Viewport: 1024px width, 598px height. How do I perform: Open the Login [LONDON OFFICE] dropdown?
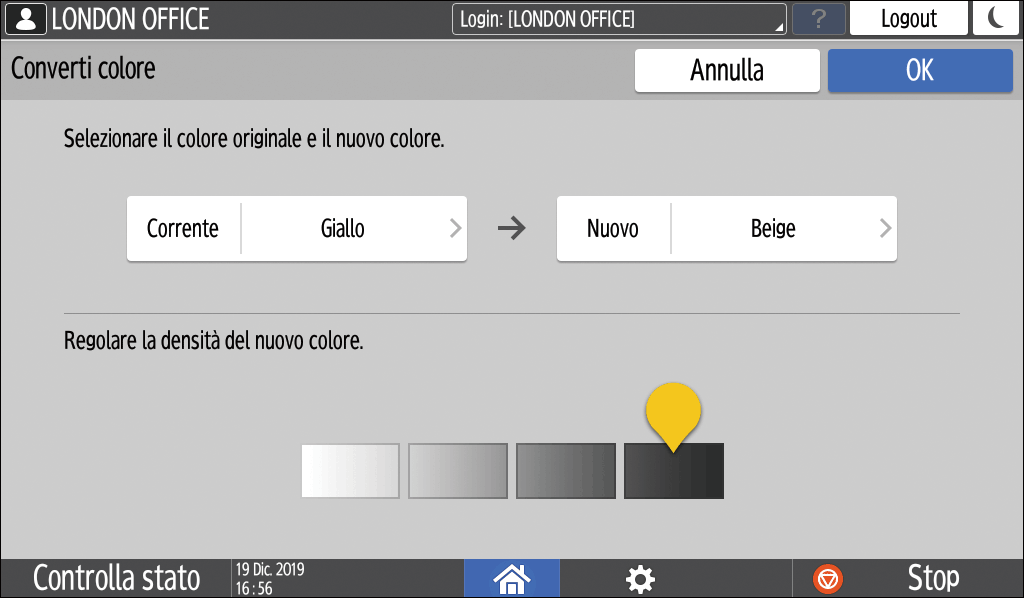click(x=620, y=18)
